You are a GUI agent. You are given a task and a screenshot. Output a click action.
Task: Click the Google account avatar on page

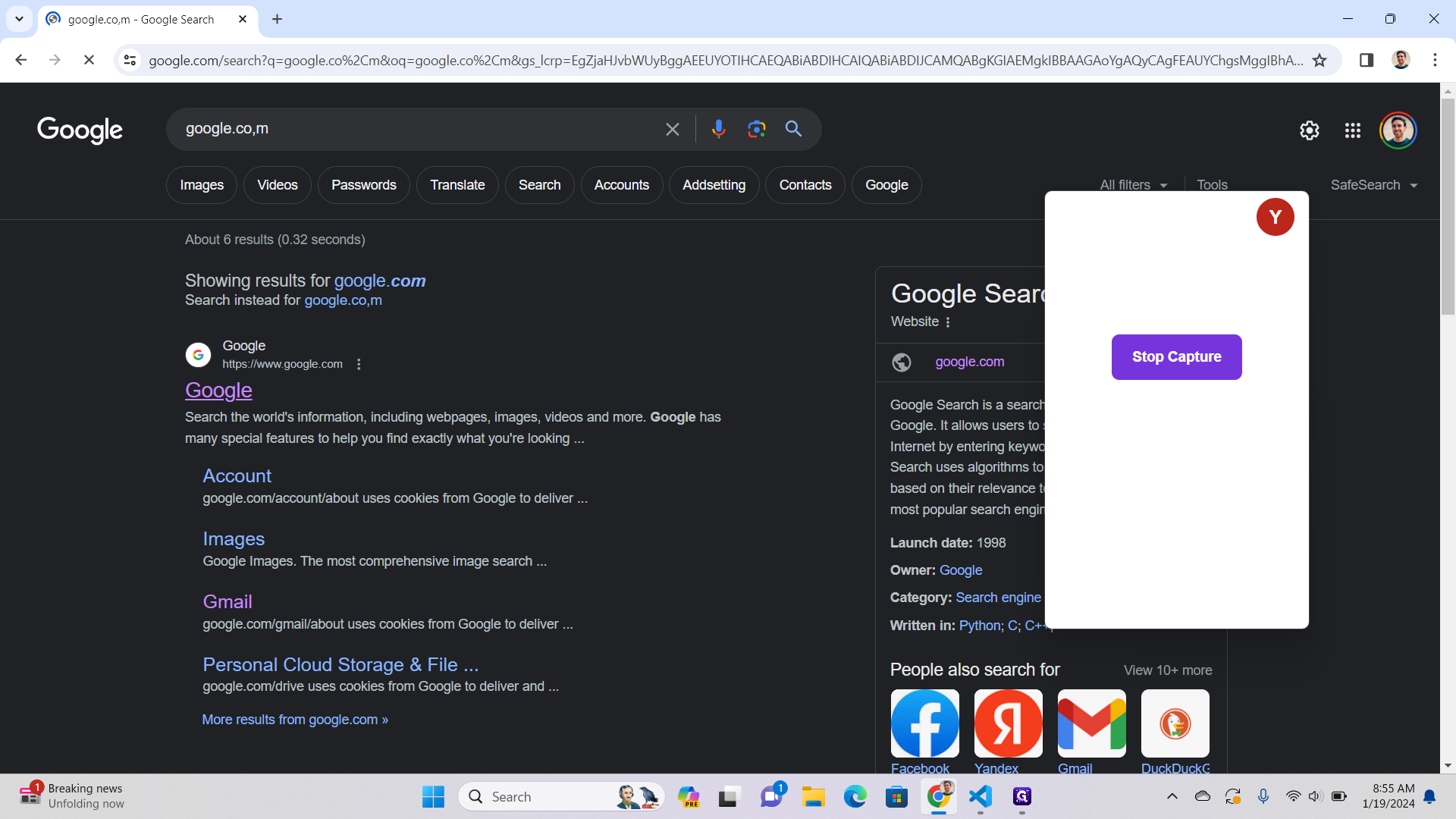point(1398,130)
